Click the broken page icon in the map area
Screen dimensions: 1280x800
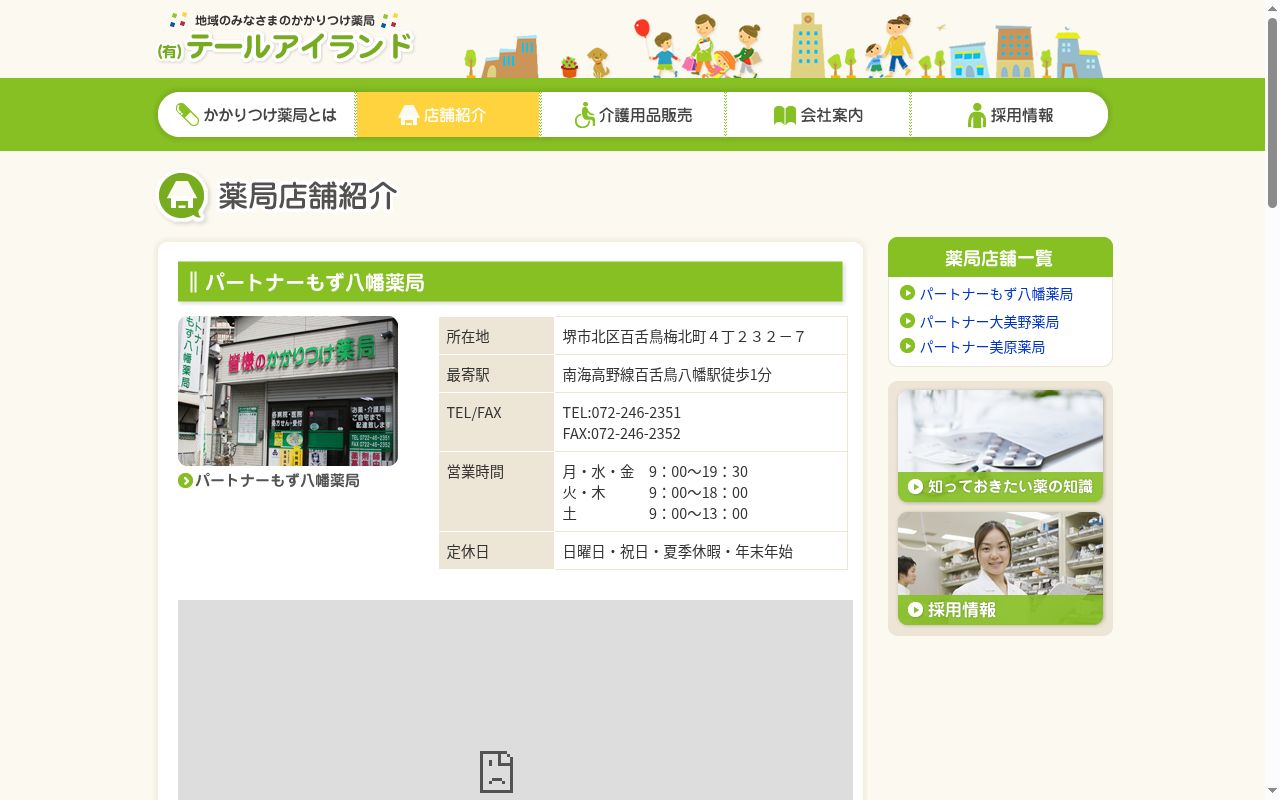pyautogui.click(x=496, y=772)
